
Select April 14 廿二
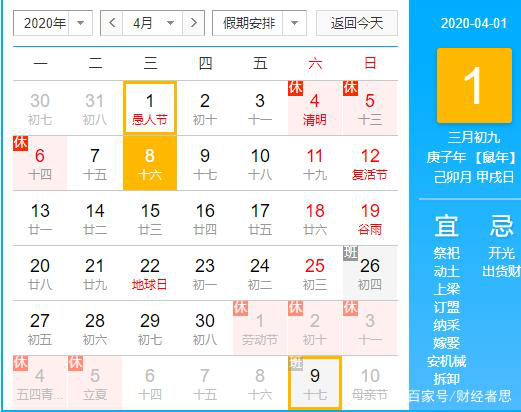click(x=95, y=218)
